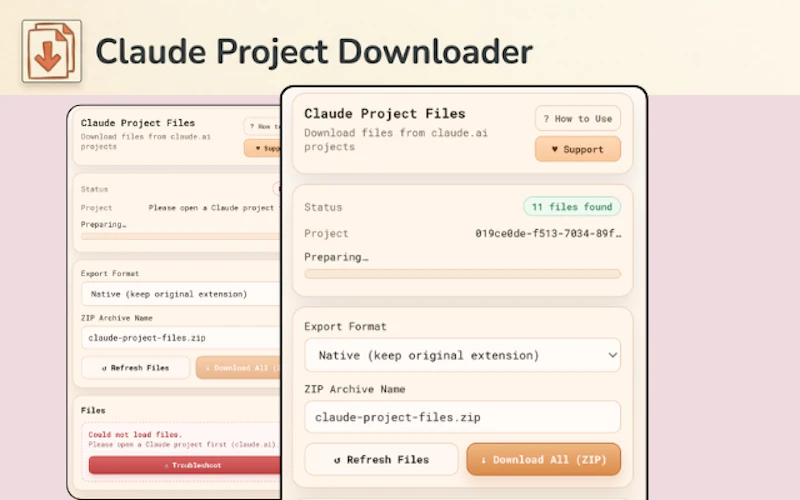Click Download All button in back panel
The height and width of the screenshot is (500, 800).
pos(238,368)
